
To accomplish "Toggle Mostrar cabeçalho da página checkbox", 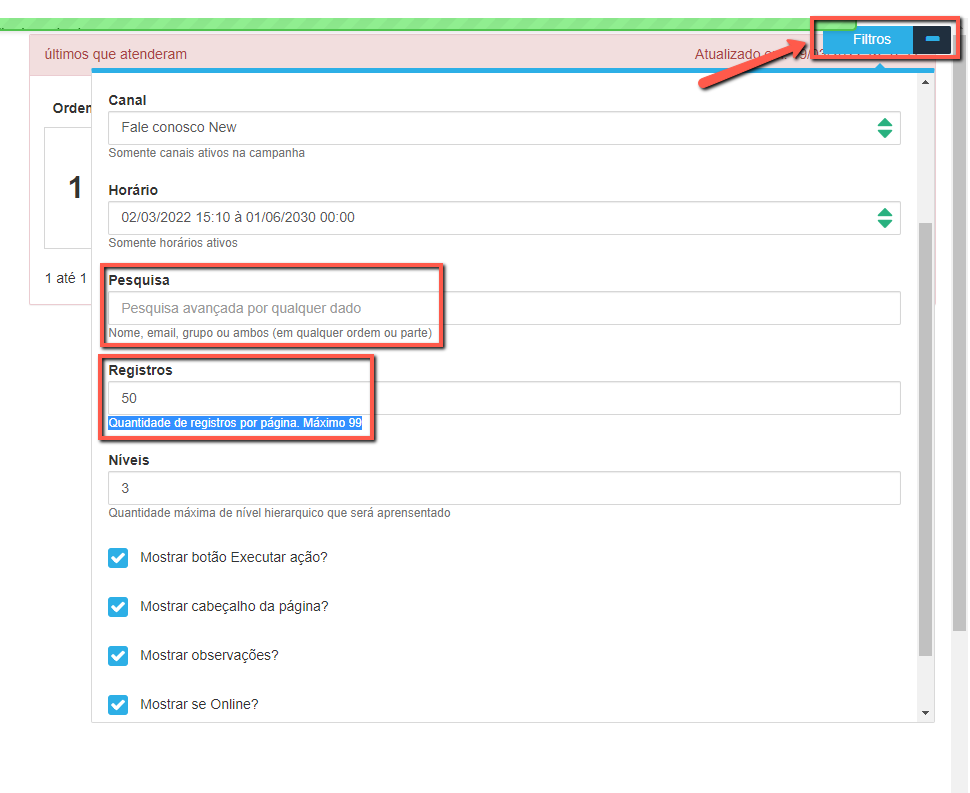I will (x=118, y=607).
